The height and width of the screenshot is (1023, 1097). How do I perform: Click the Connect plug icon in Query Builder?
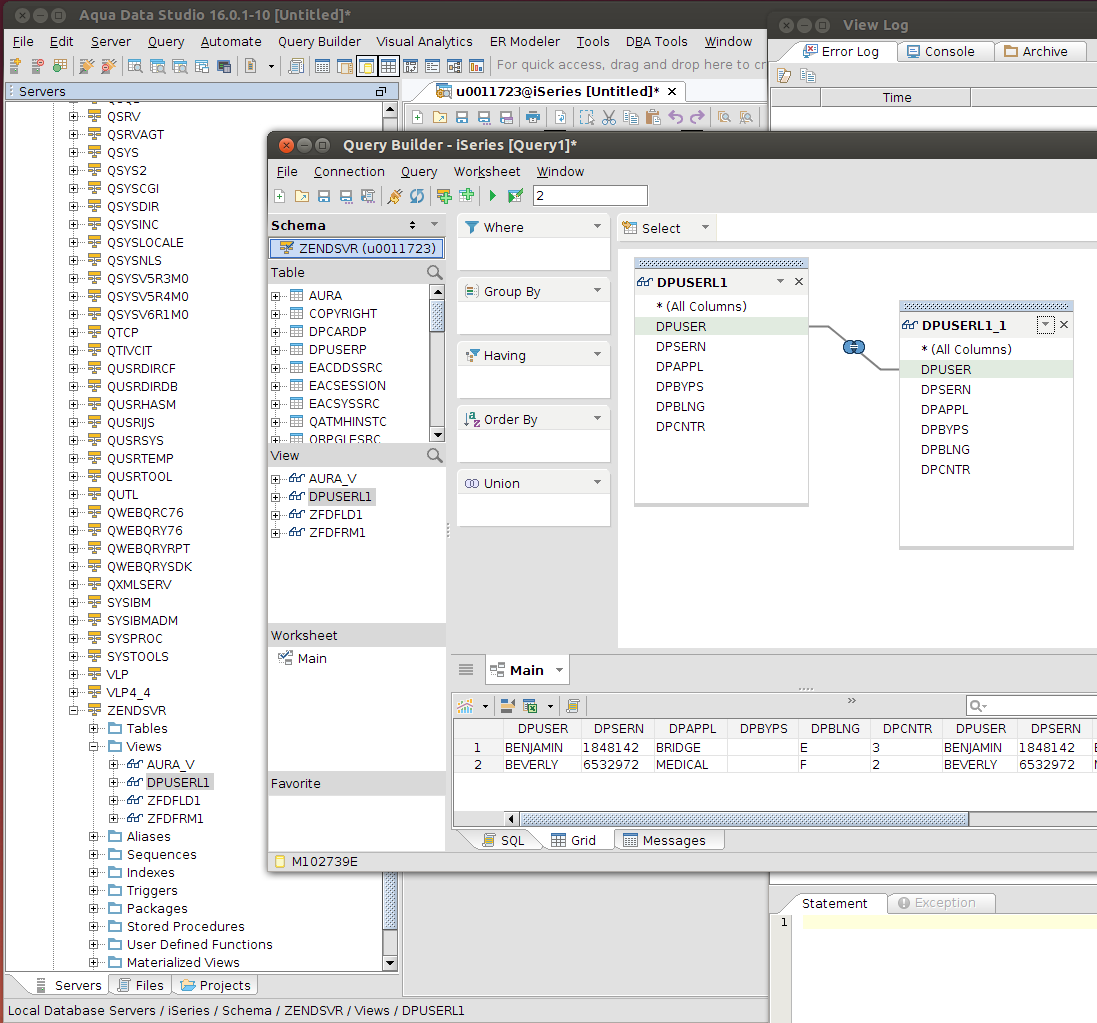point(395,196)
